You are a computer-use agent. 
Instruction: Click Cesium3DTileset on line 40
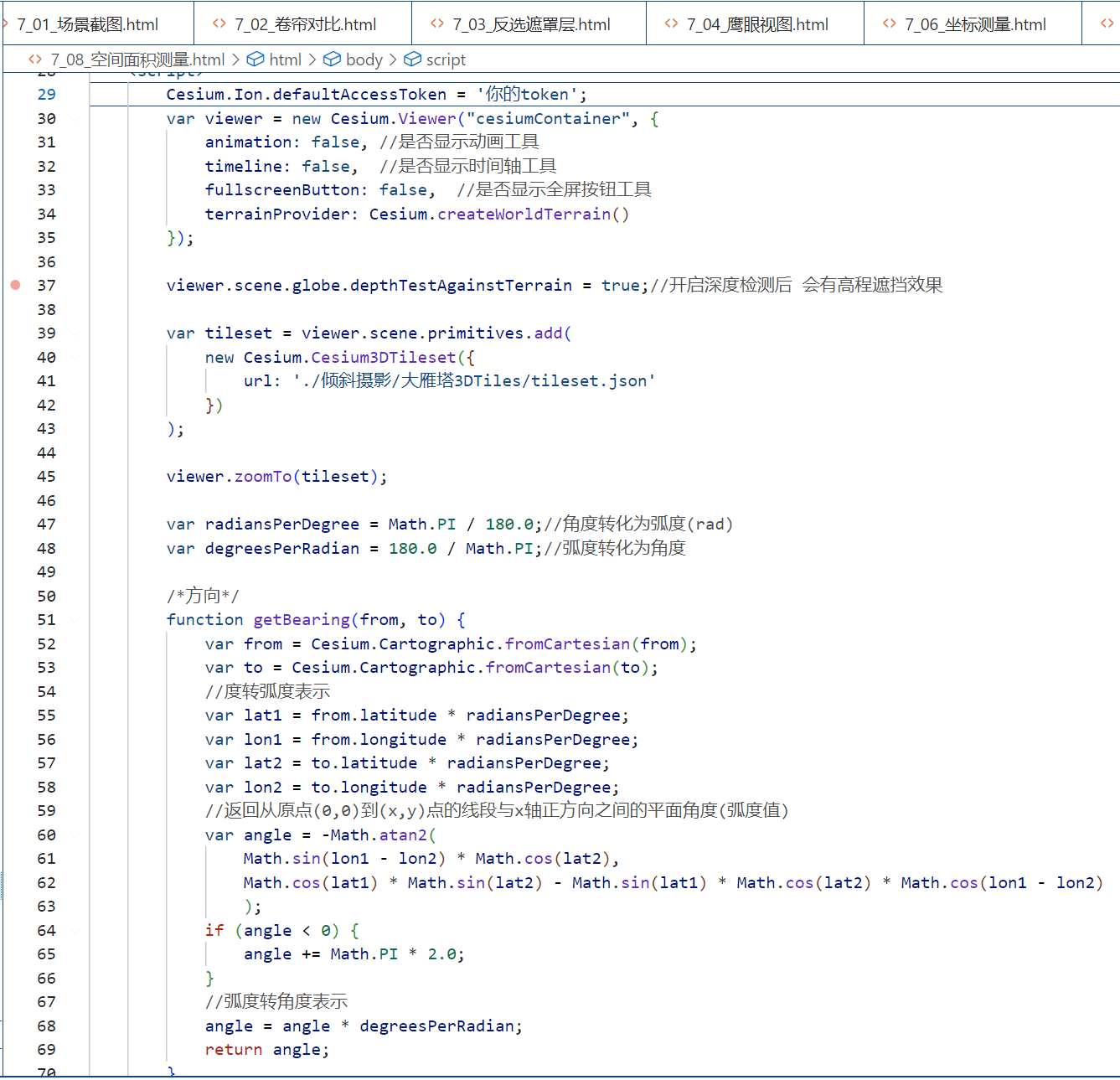pos(384,358)
